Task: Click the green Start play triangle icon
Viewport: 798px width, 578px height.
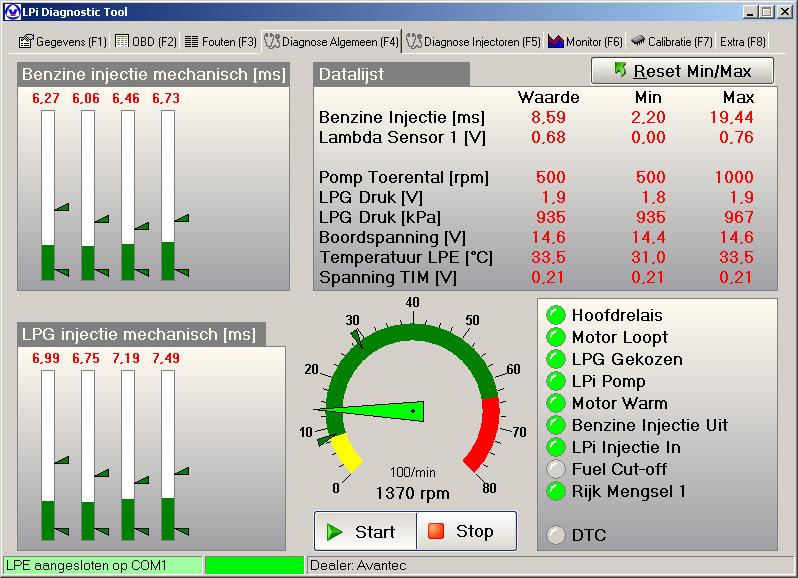Action: [334, 532]
